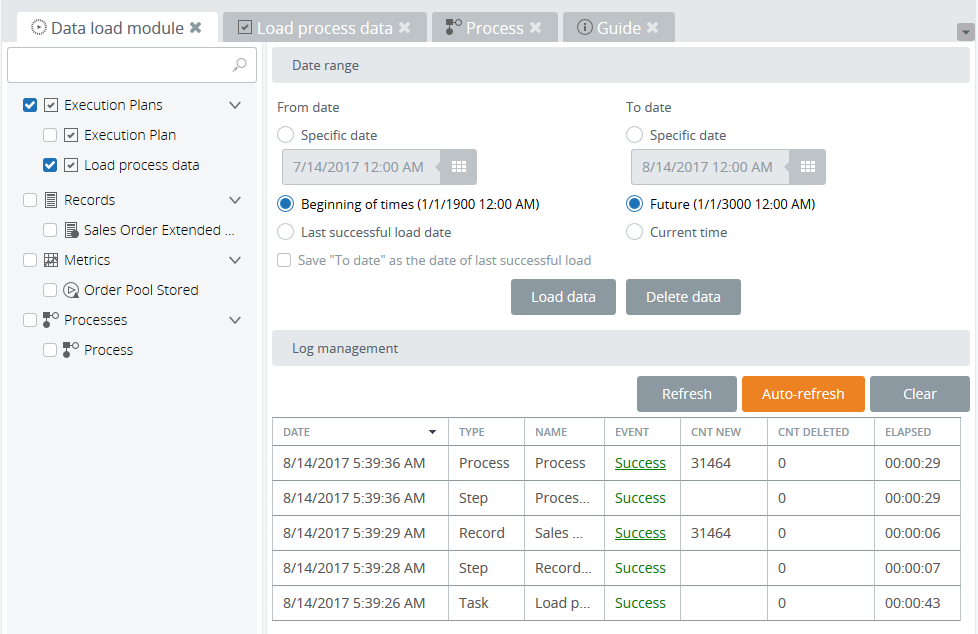Select Current time for To date
The image size is (978, 634).
tap(634, 232)
